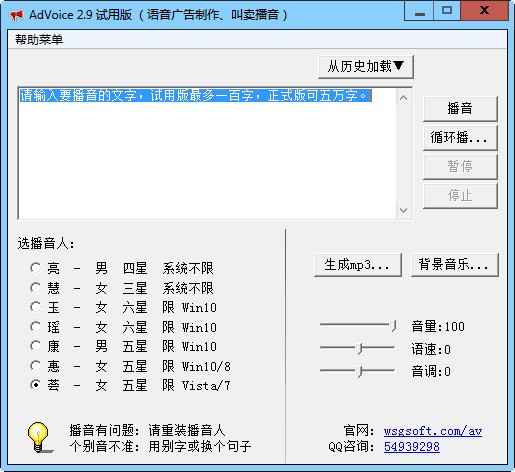Click the text area scroll down arrow
The image size is (515, 472).
[x=403, y=210]
